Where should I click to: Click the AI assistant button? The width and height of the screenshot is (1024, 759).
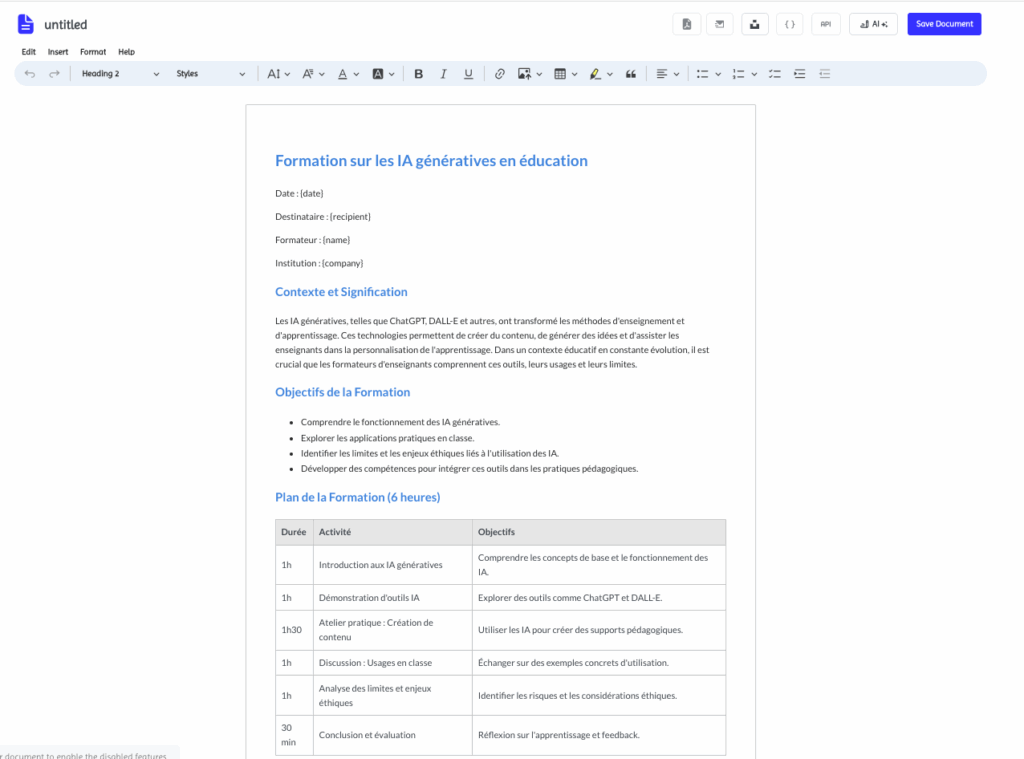click(x=873, y=24)
